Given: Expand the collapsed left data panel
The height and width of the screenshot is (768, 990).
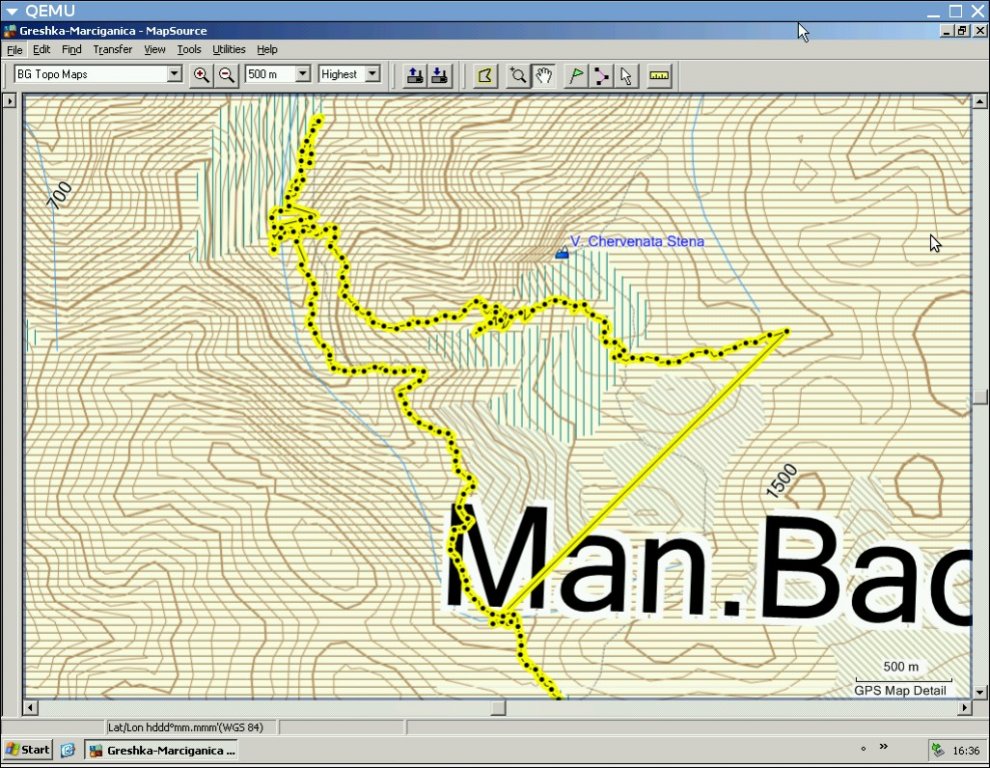Looking at the screenshot, I should click(9, 100).
